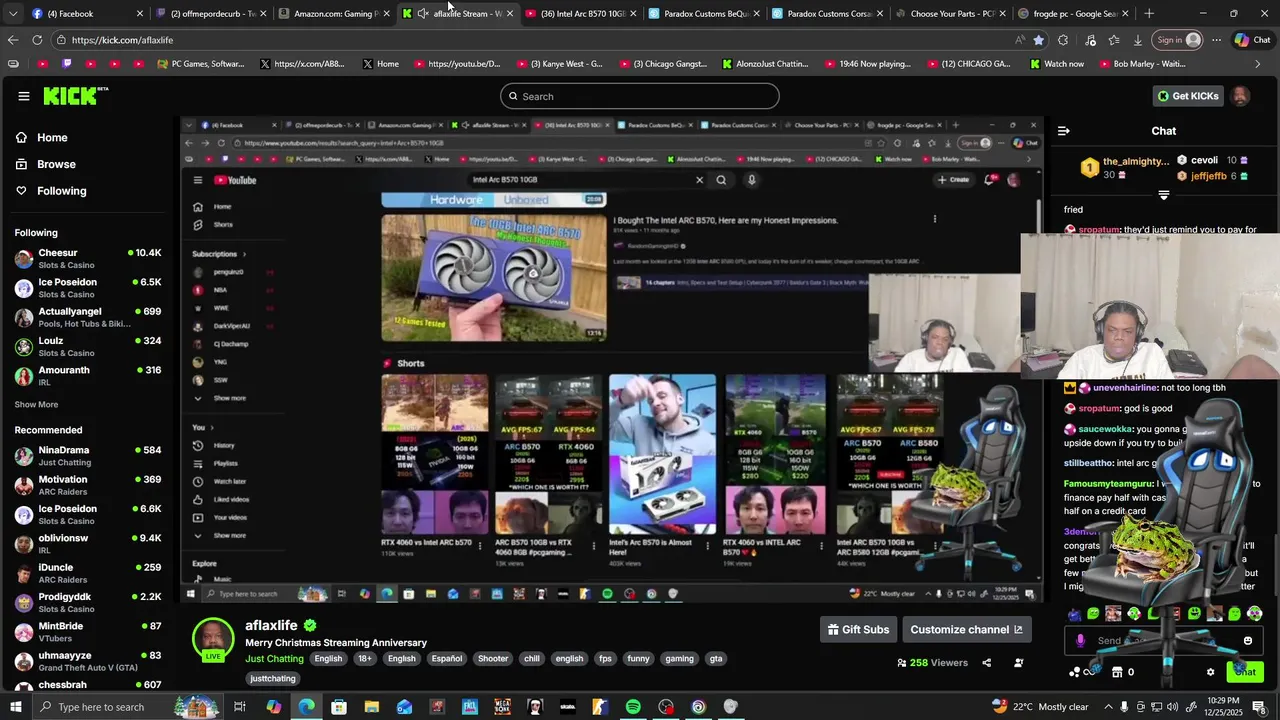Click the browser back arrow

(x=13, y=40)
